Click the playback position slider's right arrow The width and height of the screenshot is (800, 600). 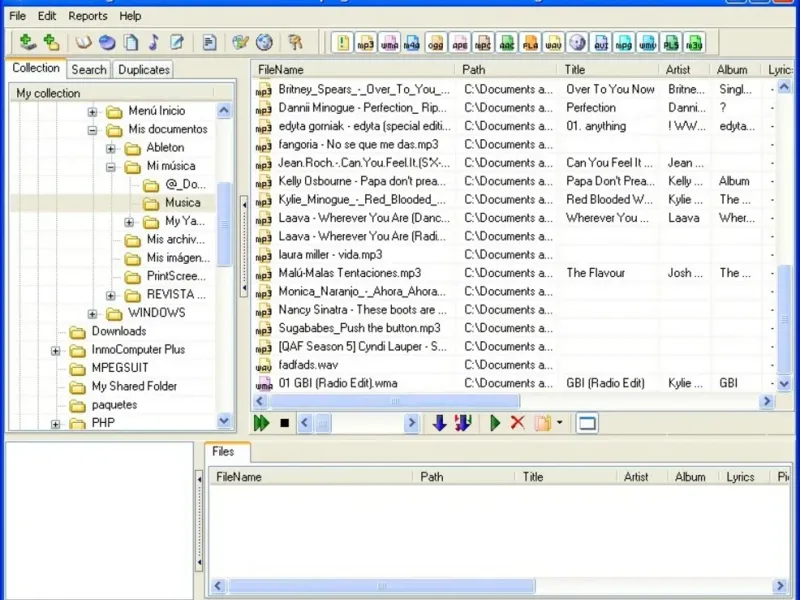pyautogui.click(x=411, y=423)
